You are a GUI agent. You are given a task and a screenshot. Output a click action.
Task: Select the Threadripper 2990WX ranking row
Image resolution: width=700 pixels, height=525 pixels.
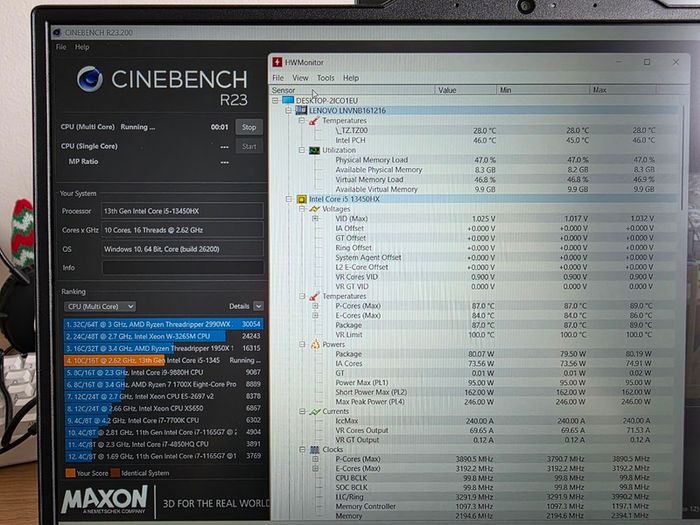point(163,324)
